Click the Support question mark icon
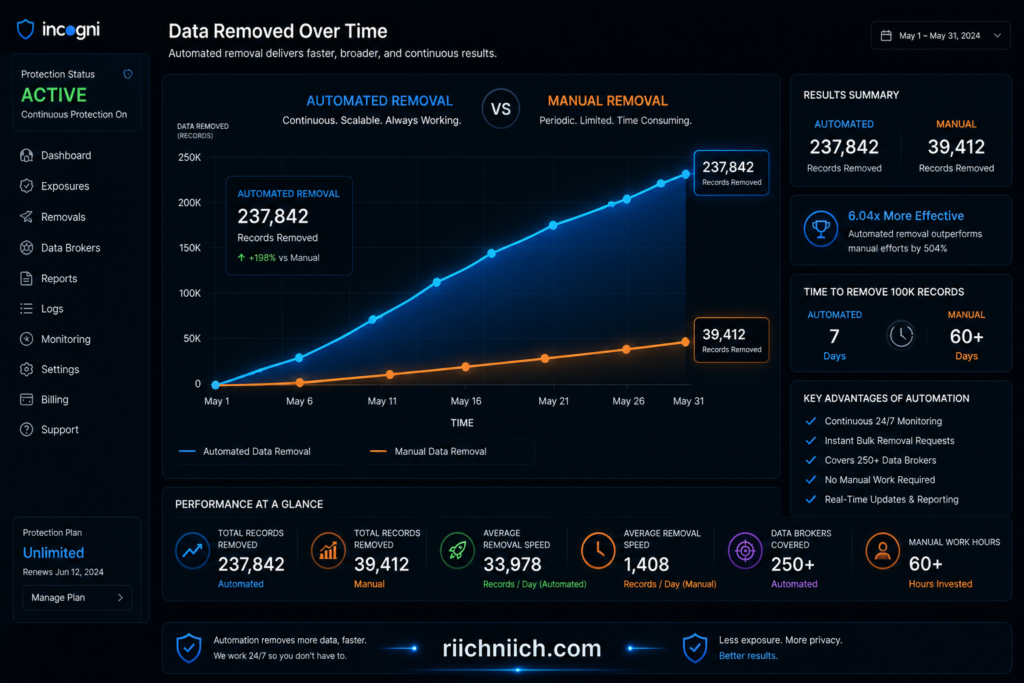Image resolution: width=1024 pixels, height=683 pixels. (x=26, y=430)
